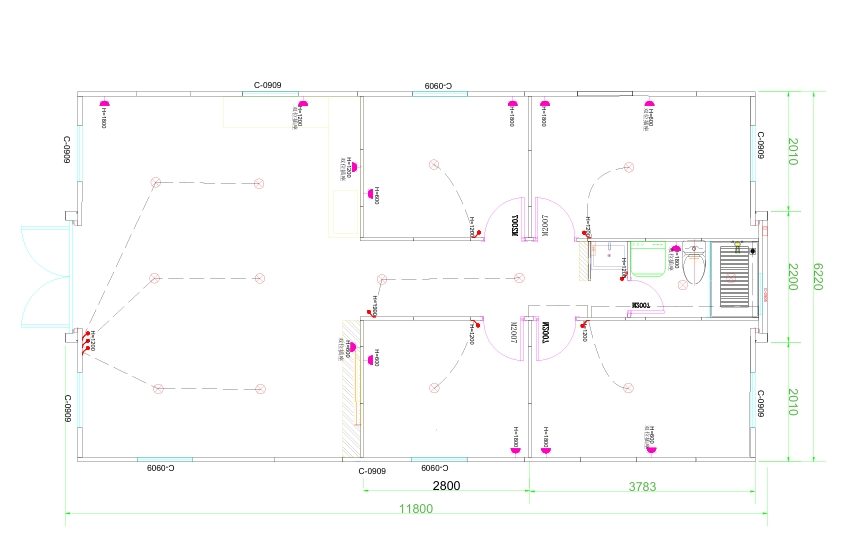
Task: Select the ceiling light in the lower right room
Action: click(628, 388)
